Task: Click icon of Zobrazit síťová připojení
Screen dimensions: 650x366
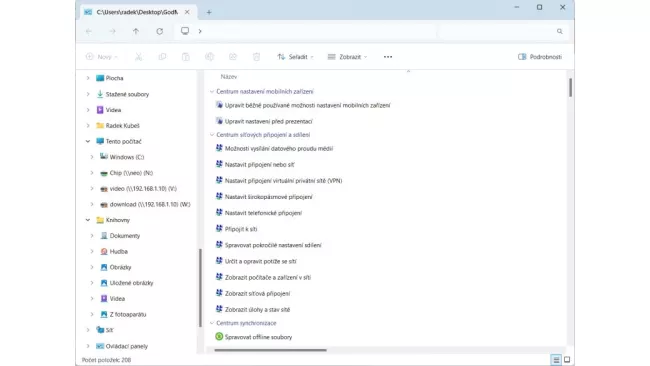Action: click(219, 293)
